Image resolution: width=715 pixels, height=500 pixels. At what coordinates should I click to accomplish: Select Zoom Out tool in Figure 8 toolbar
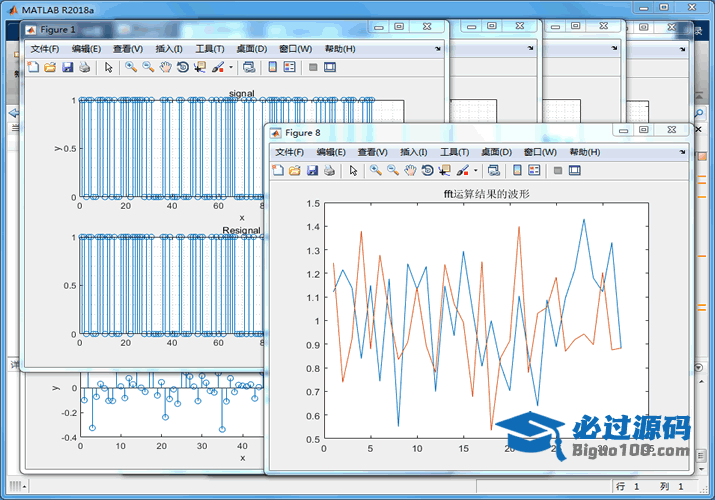pyautogui.click(x=393, y=170)
